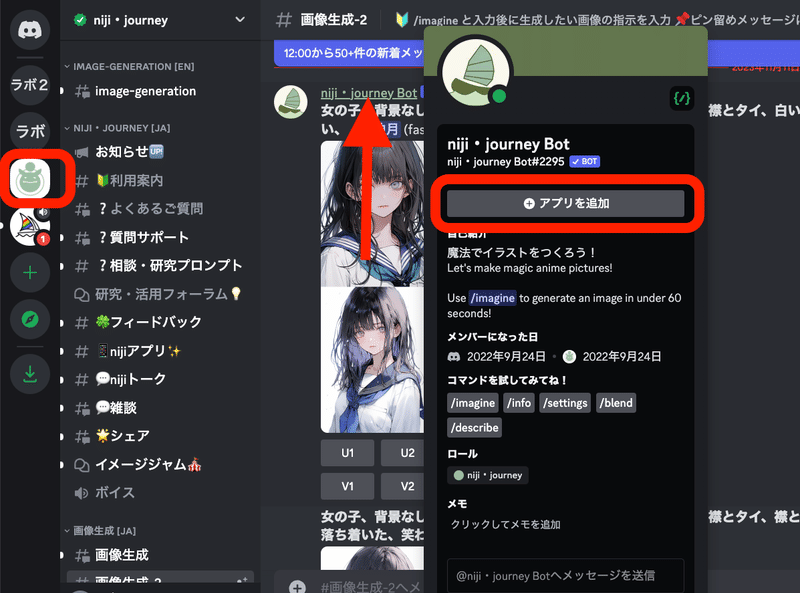The image size is (800, 593).
Task: Click the Discord join date icon
Action: click(x=454, y=356)
